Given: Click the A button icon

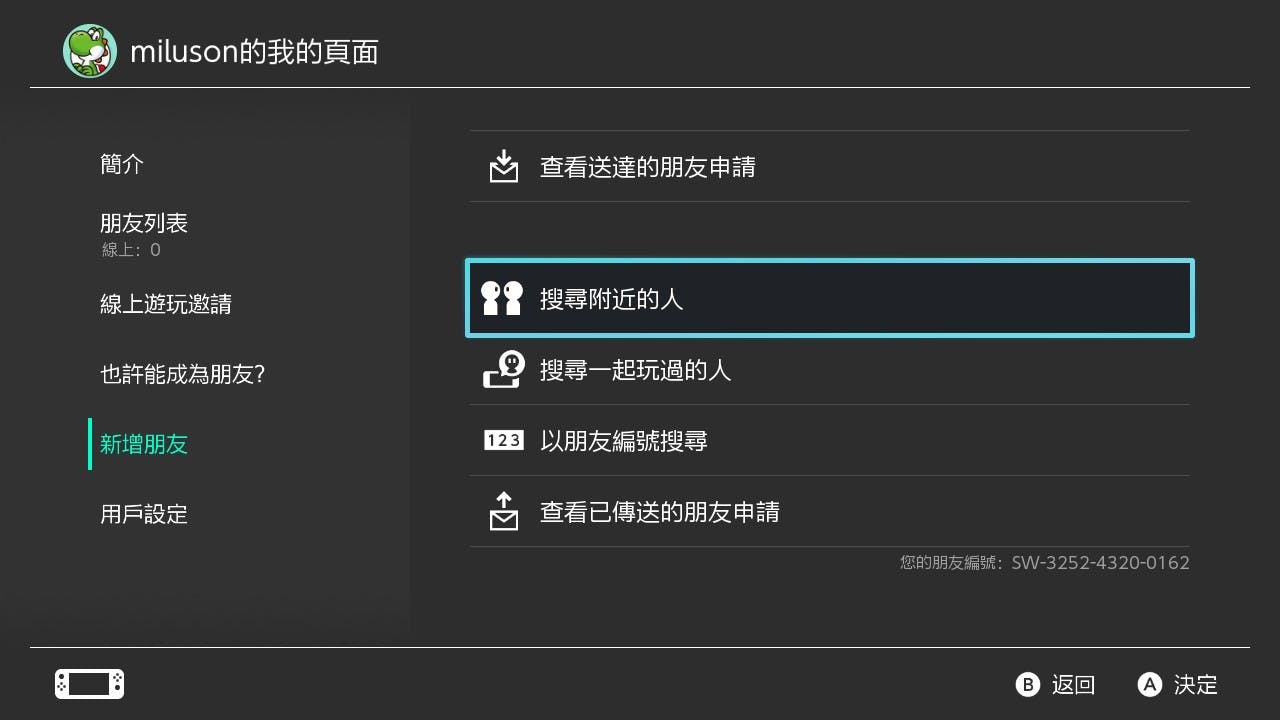Looking at the screenshot, I should [1150, 684].
